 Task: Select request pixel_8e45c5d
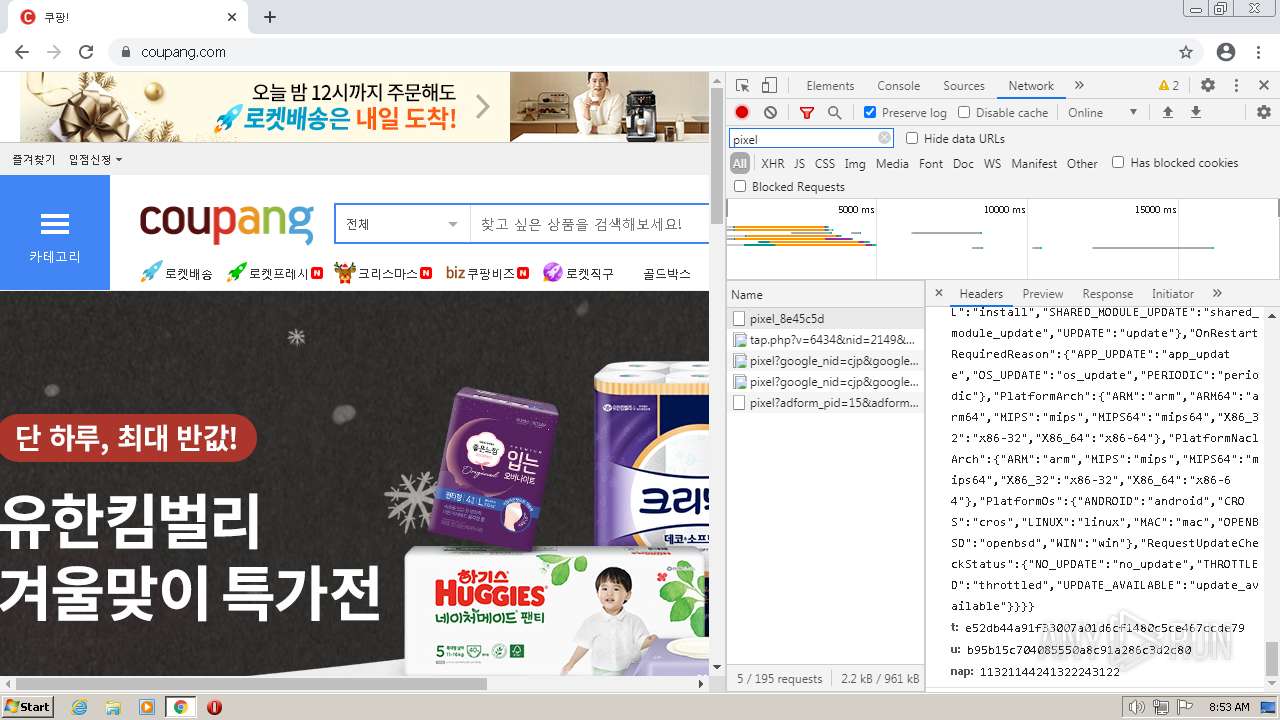825,319
